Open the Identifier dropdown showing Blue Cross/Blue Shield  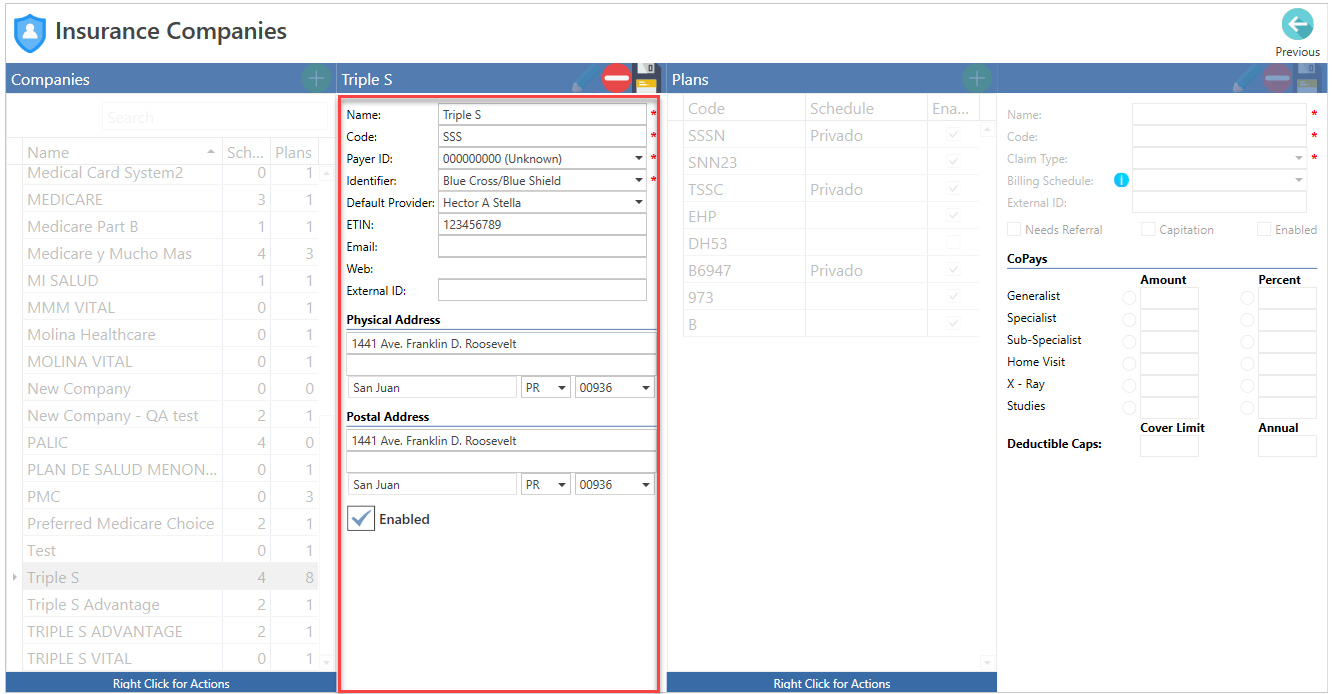pyautogui.click(x=639, y=180)
